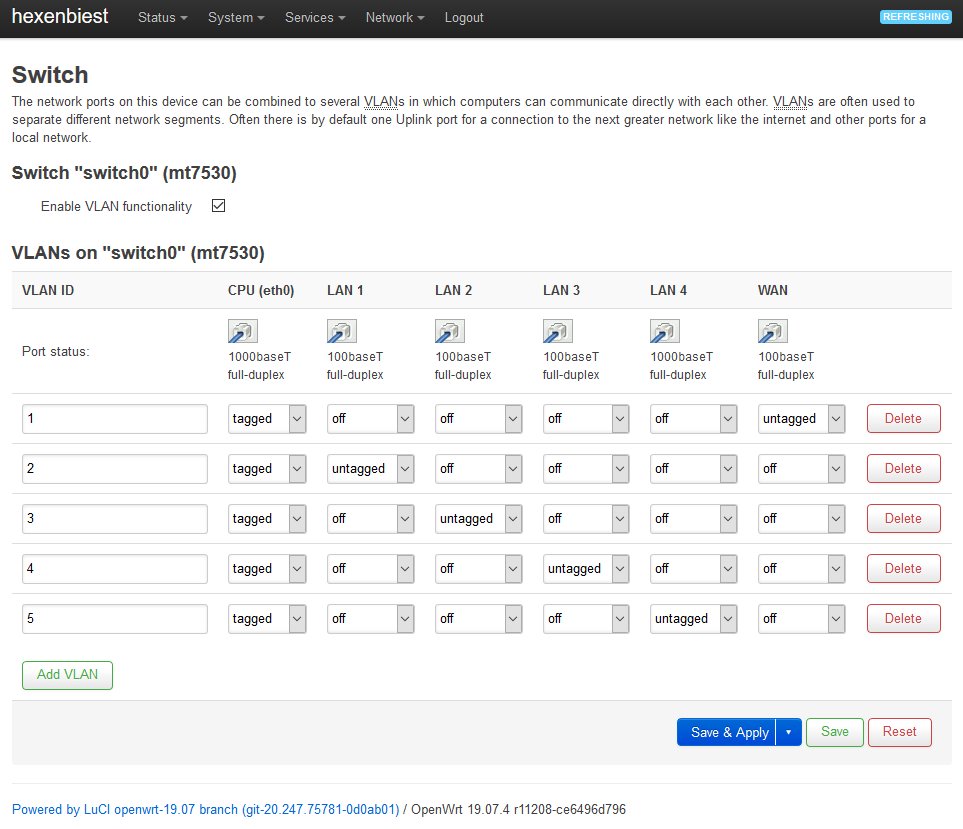
Task: Open CPU (eth0) dropdown for VLAN 5
Action: tap(267, 619)
